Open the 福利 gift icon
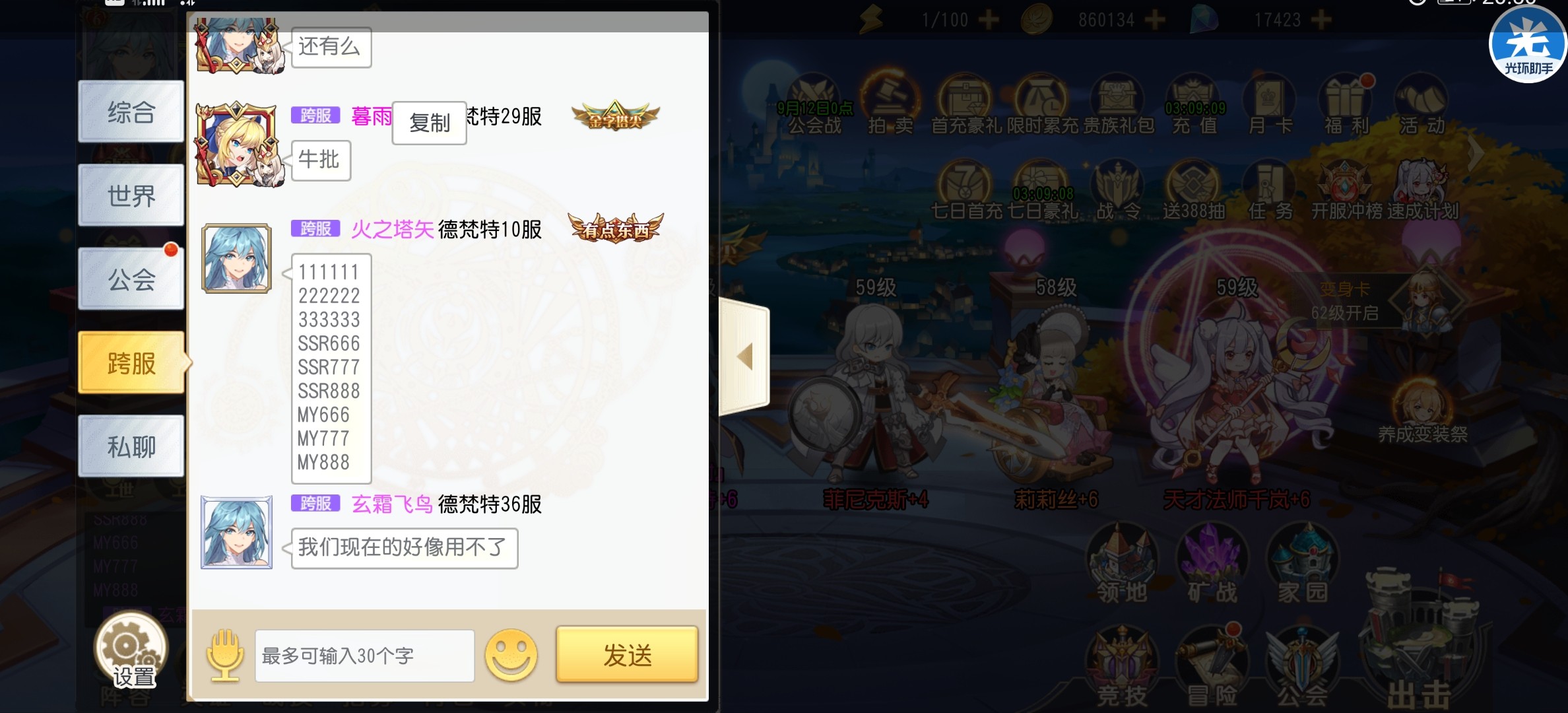 coord(1346,106)
